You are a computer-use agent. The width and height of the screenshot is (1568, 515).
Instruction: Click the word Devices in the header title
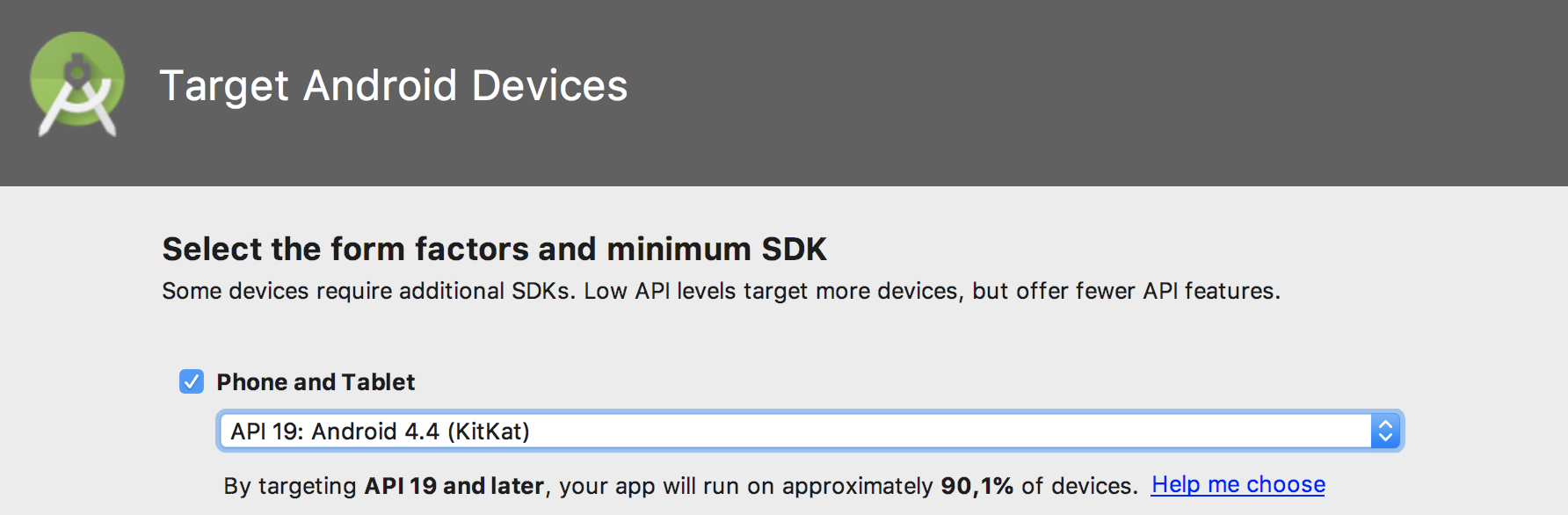(x=550, y=86)
